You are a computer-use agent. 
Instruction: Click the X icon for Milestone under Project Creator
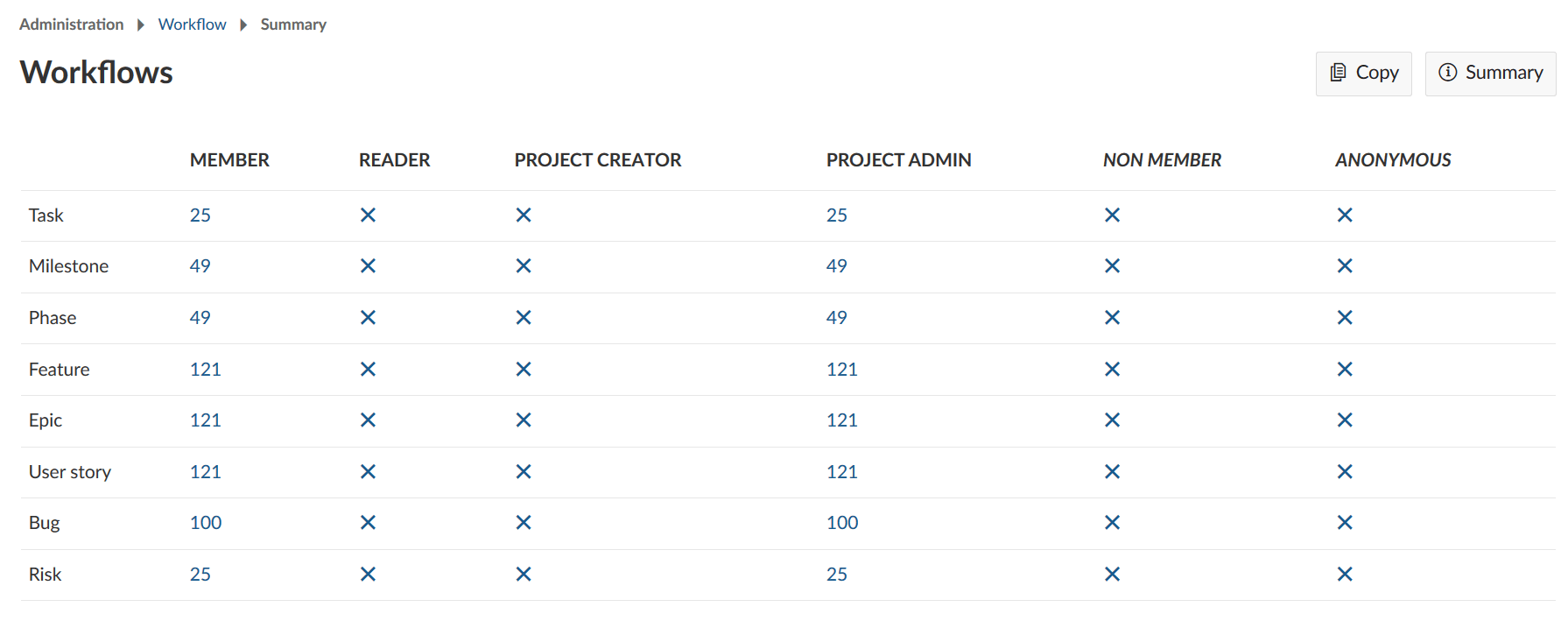coord(524,266)
